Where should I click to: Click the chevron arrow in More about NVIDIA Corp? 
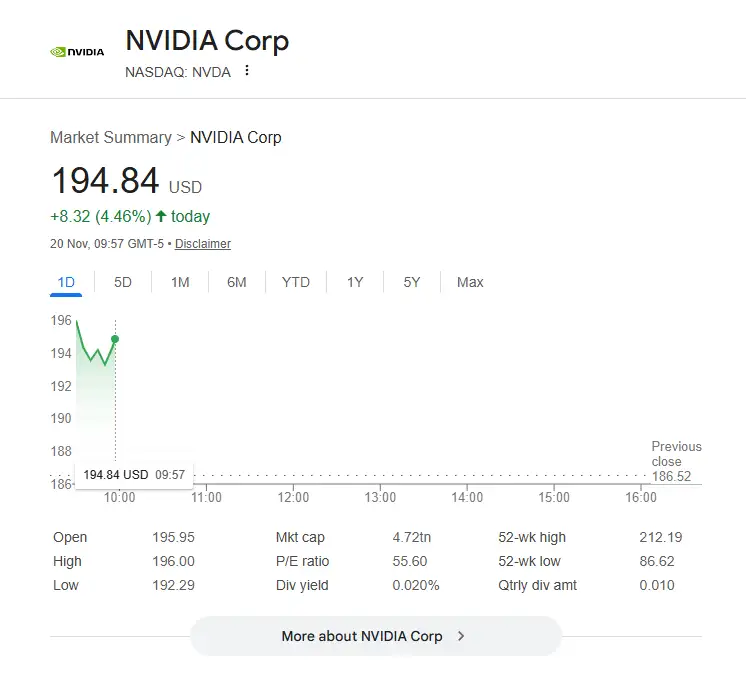point(461,636)
